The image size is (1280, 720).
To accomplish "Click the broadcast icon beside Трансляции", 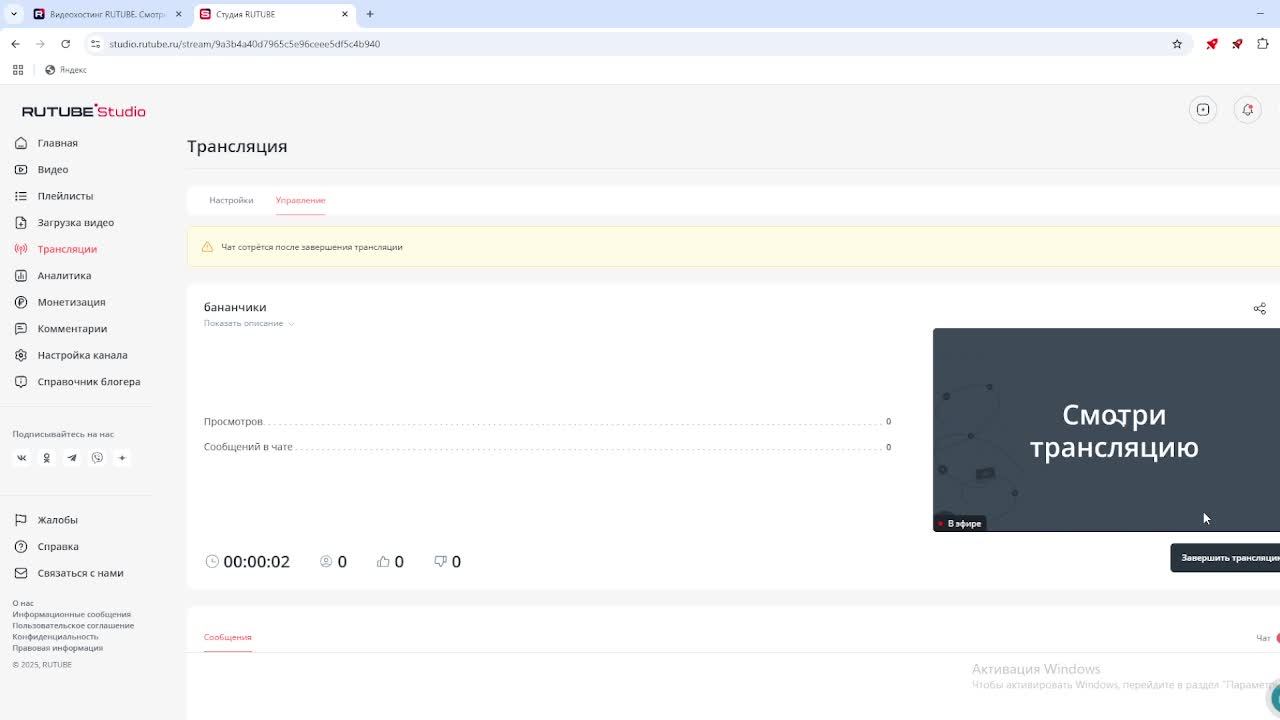I will pyautogui.click(x=21, y=249).
